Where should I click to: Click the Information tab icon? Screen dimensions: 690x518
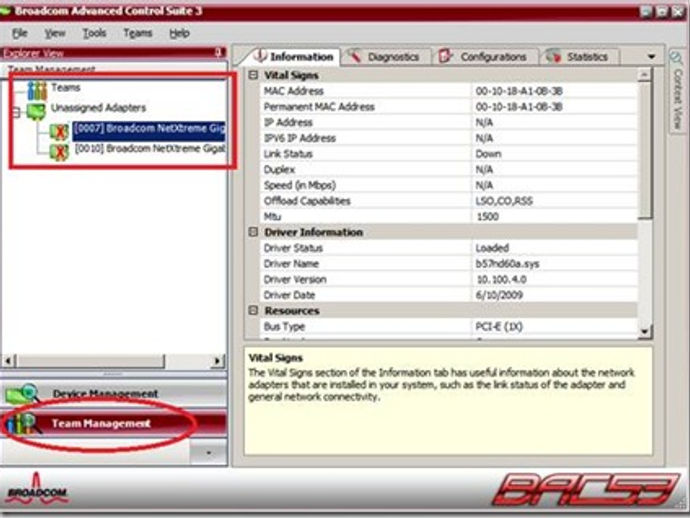click(x=260, y=55)
